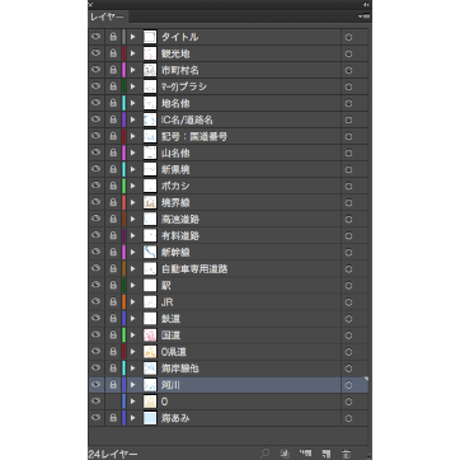Click the 新幹線 layer thumbnail
460x460 pixels.
click(x=150, y=252)
